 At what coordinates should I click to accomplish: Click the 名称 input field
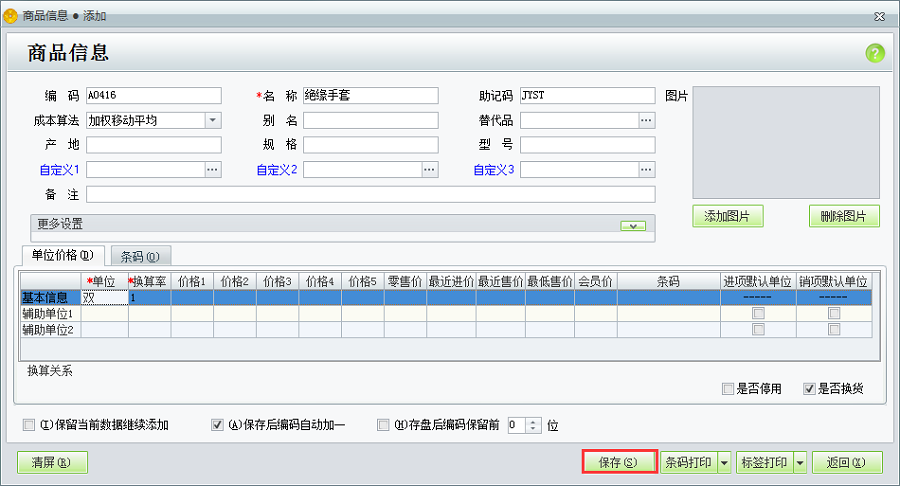point(371,95)
